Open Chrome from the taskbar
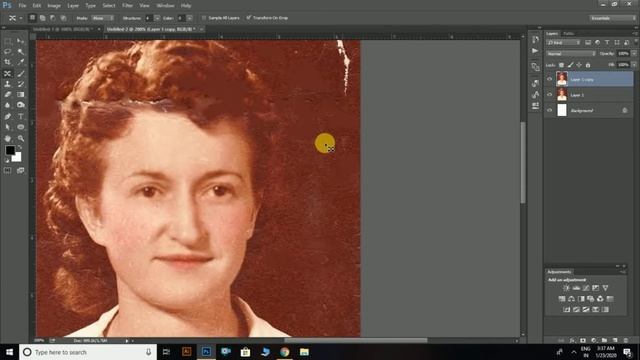The width and height of the screenshot is (640, 360). point(284,352)
